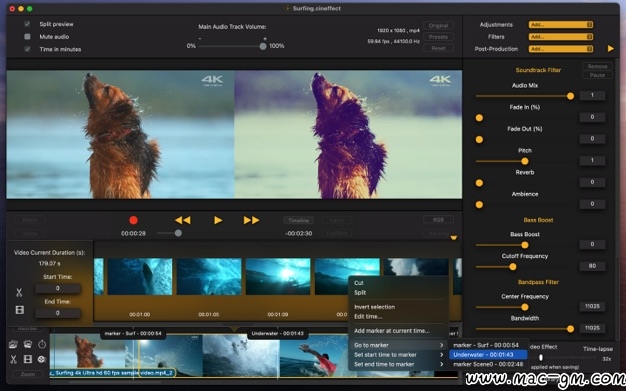Viewport: 626px width, 391px height.
Task: Open the Go to marker menu entry
Action: [x=398, y=345]
